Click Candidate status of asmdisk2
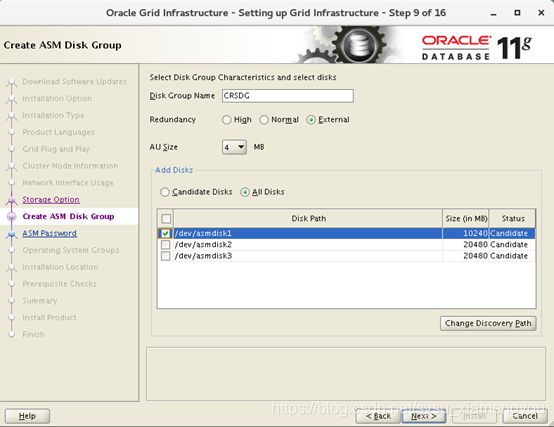Image resolution: width=554 pixels, height=427 pixels. 509,245
